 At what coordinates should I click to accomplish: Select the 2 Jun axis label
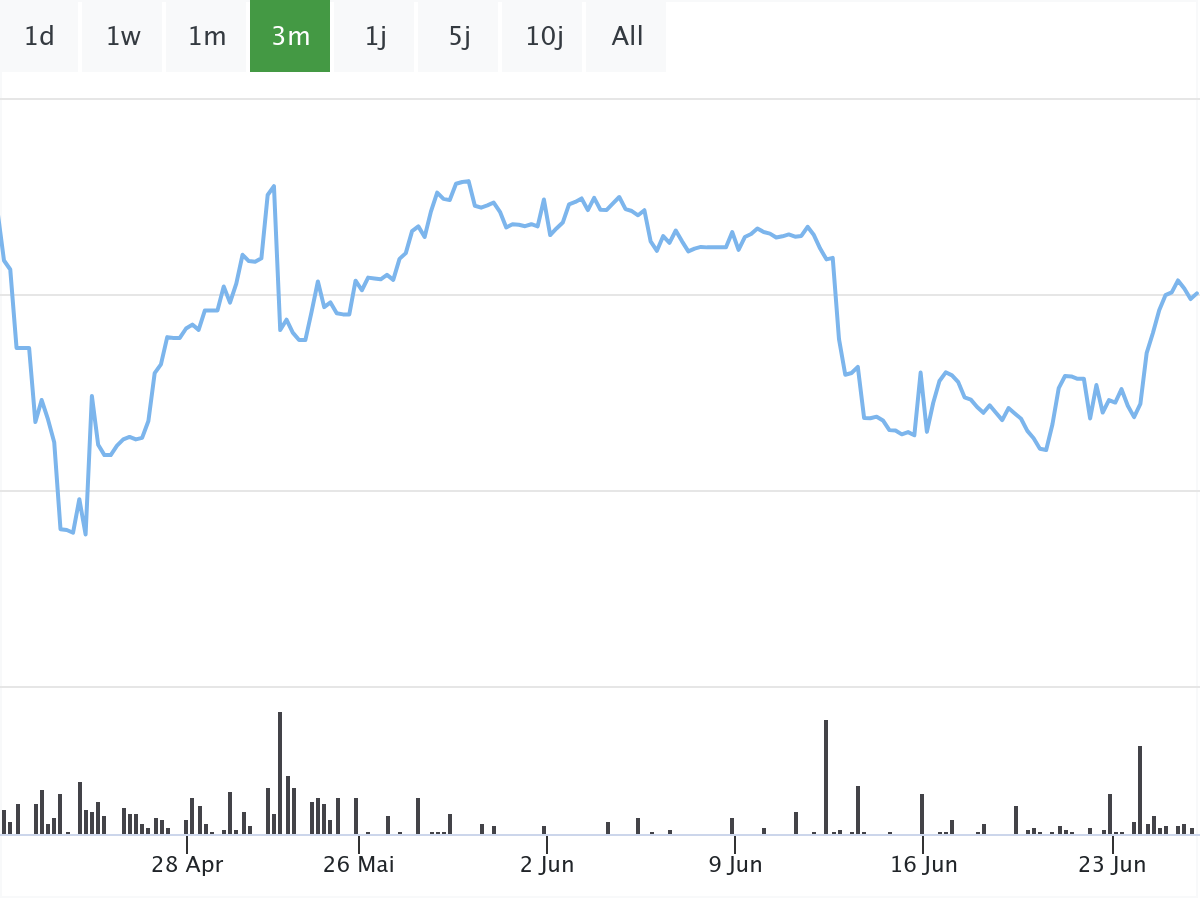[x=547, y=864]
